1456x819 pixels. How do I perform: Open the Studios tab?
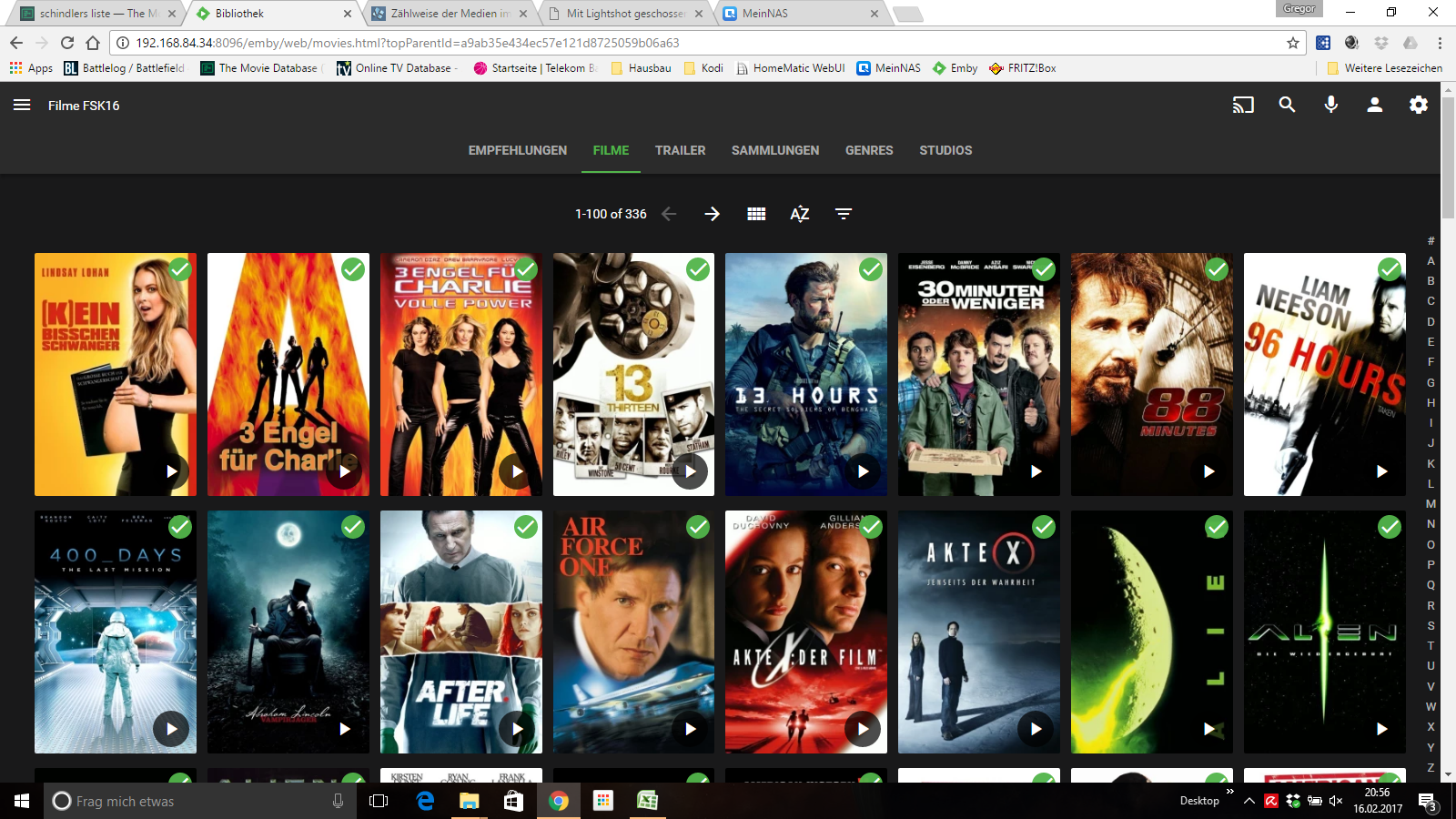(945, 150)
